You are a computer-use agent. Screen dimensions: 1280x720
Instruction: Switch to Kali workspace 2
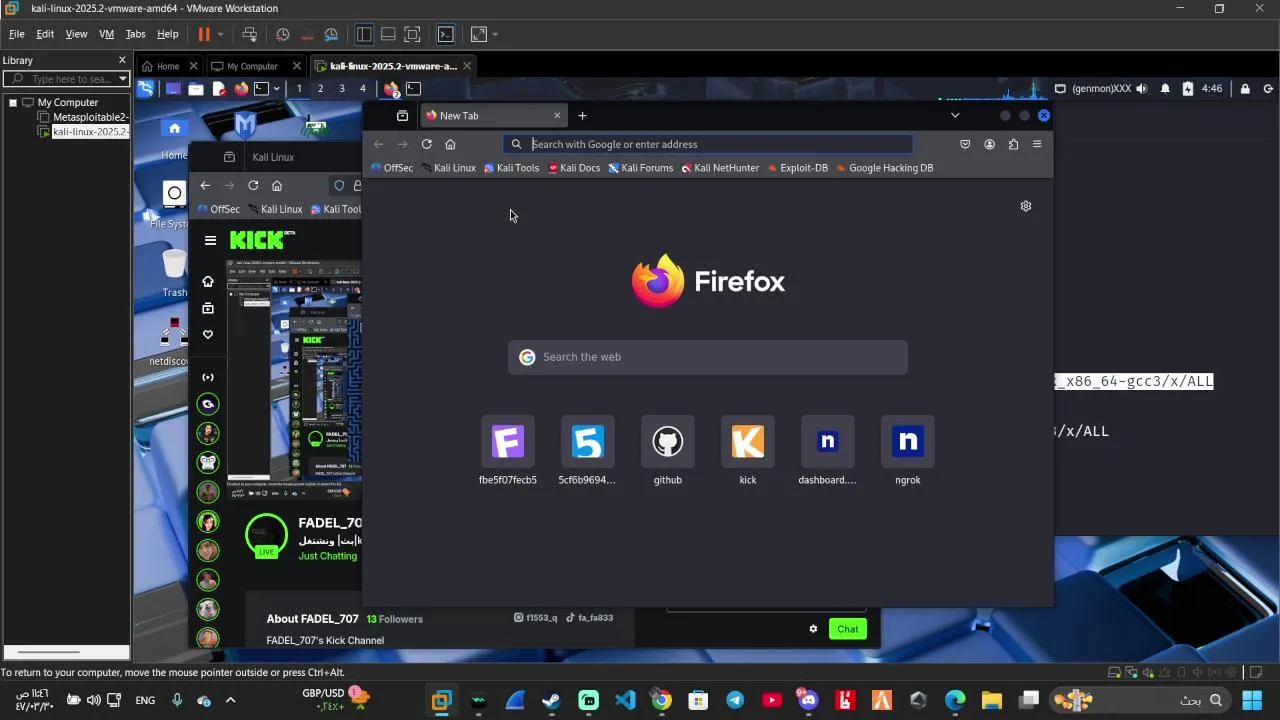320,88
